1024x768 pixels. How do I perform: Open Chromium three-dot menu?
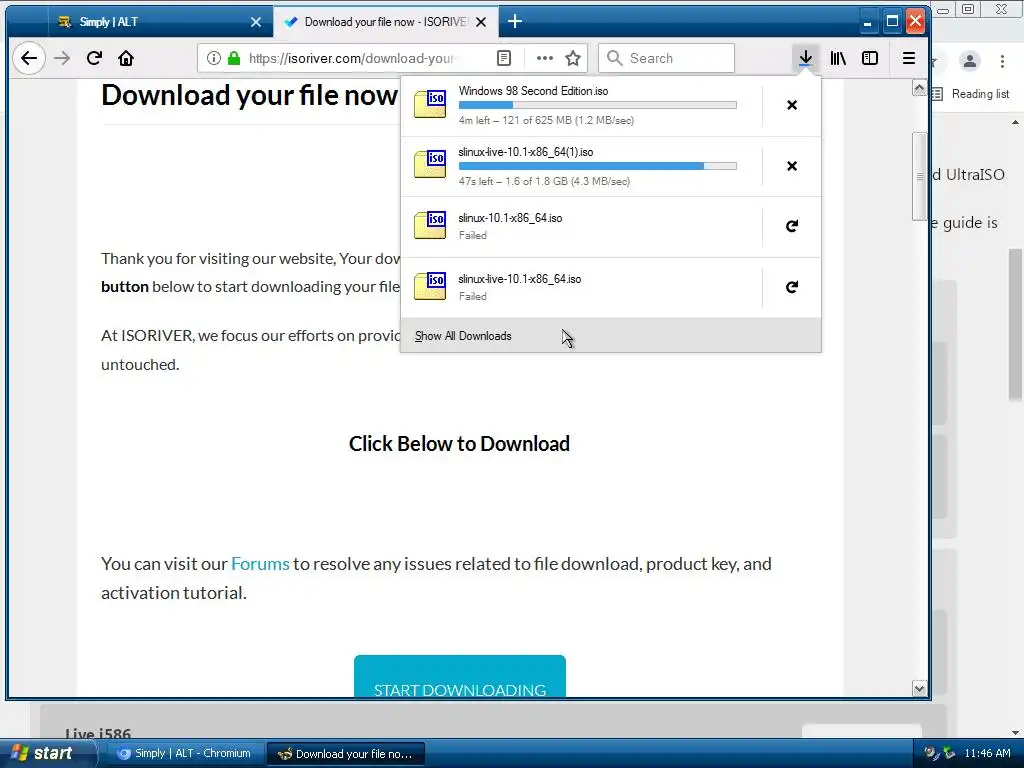[1002, 61]
